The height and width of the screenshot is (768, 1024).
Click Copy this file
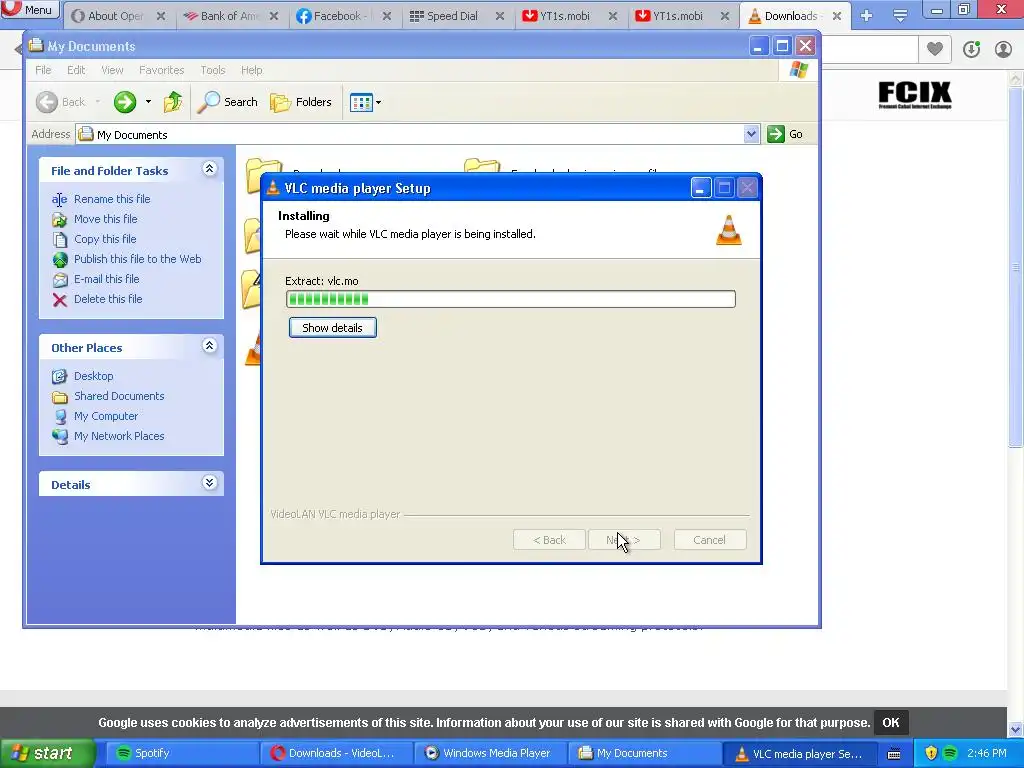click(104, 239)
